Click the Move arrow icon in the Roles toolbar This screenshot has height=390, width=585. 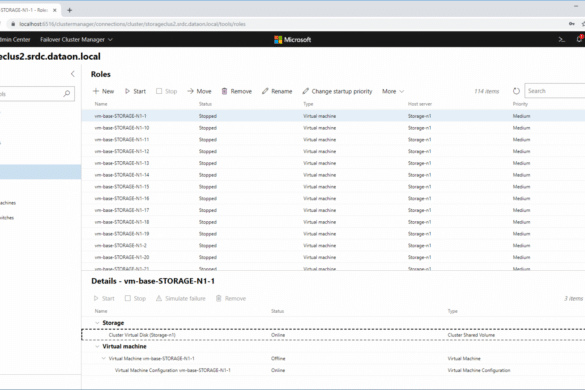[190, 91]
